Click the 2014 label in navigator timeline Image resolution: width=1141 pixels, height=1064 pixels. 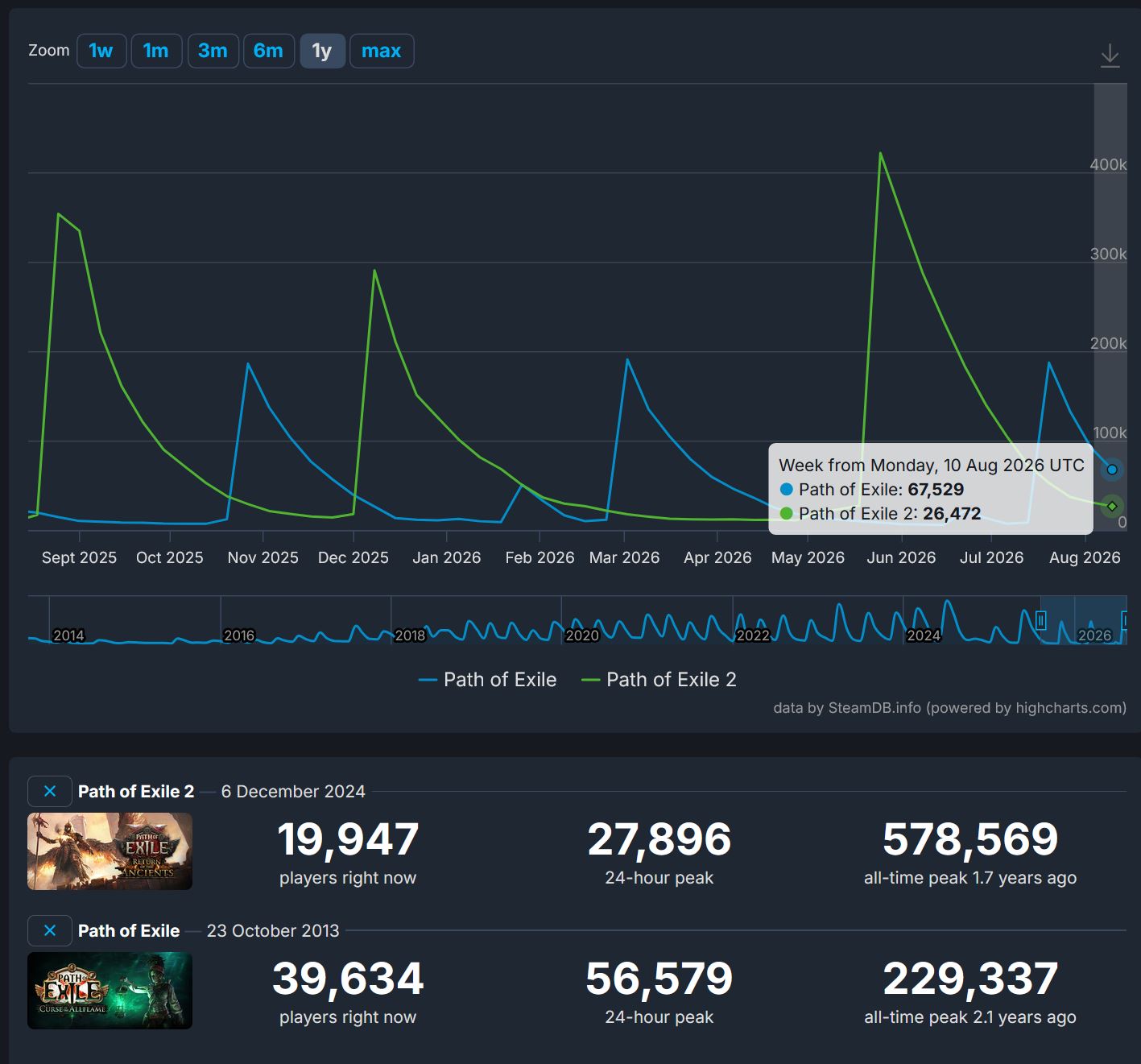68,636
